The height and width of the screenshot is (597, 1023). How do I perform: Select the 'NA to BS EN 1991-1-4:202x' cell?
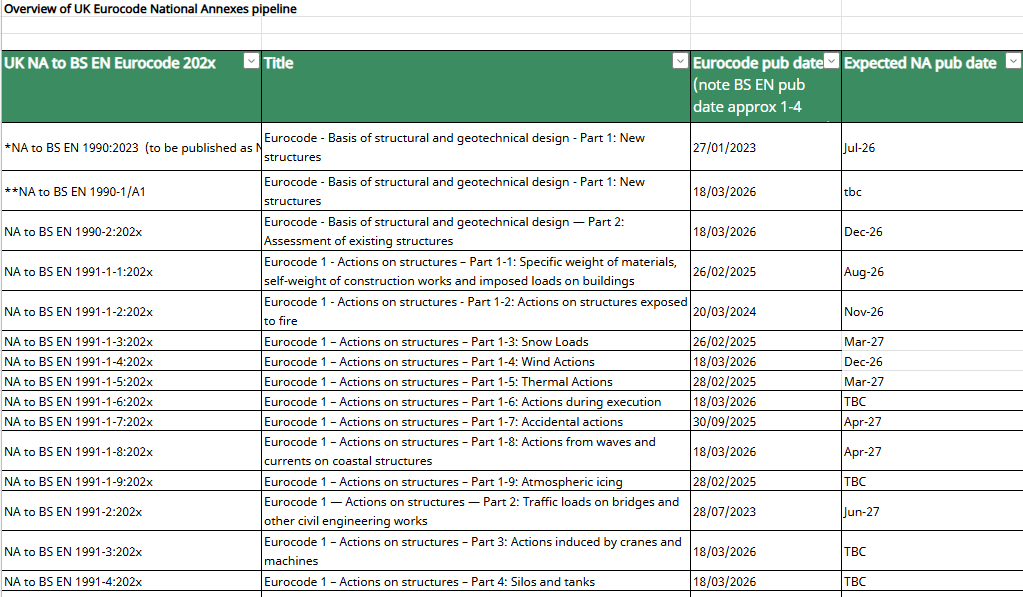(x=131, y=361)
